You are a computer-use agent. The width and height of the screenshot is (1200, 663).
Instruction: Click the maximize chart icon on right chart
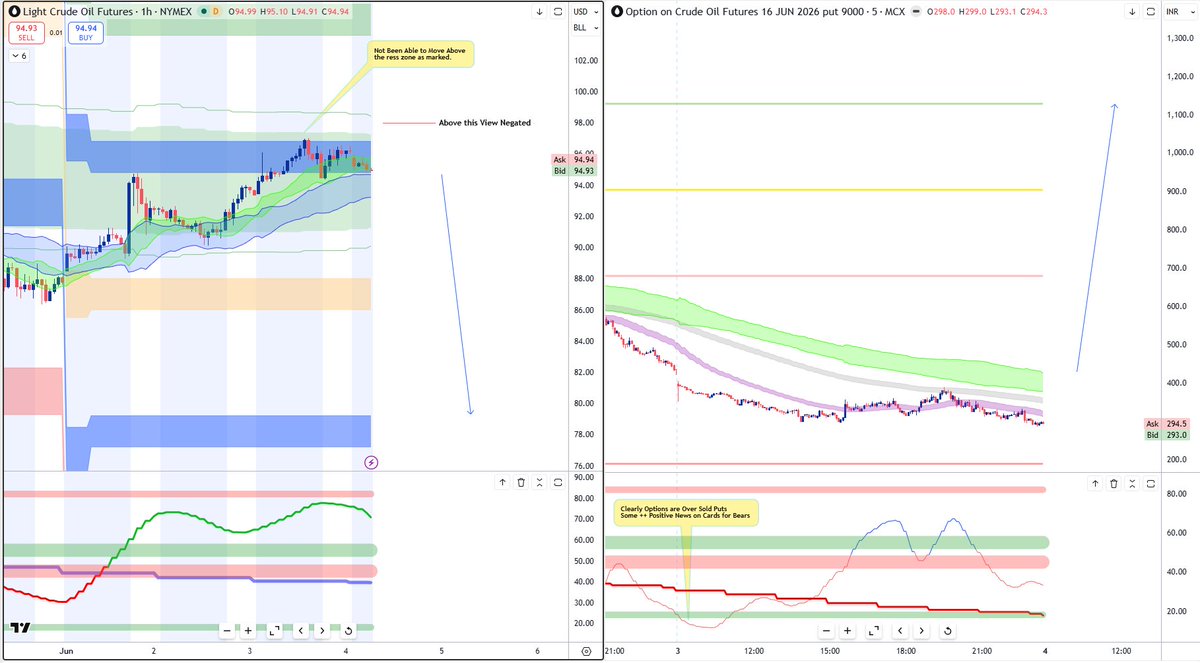pyautogui.click(x=1151, y=12)
